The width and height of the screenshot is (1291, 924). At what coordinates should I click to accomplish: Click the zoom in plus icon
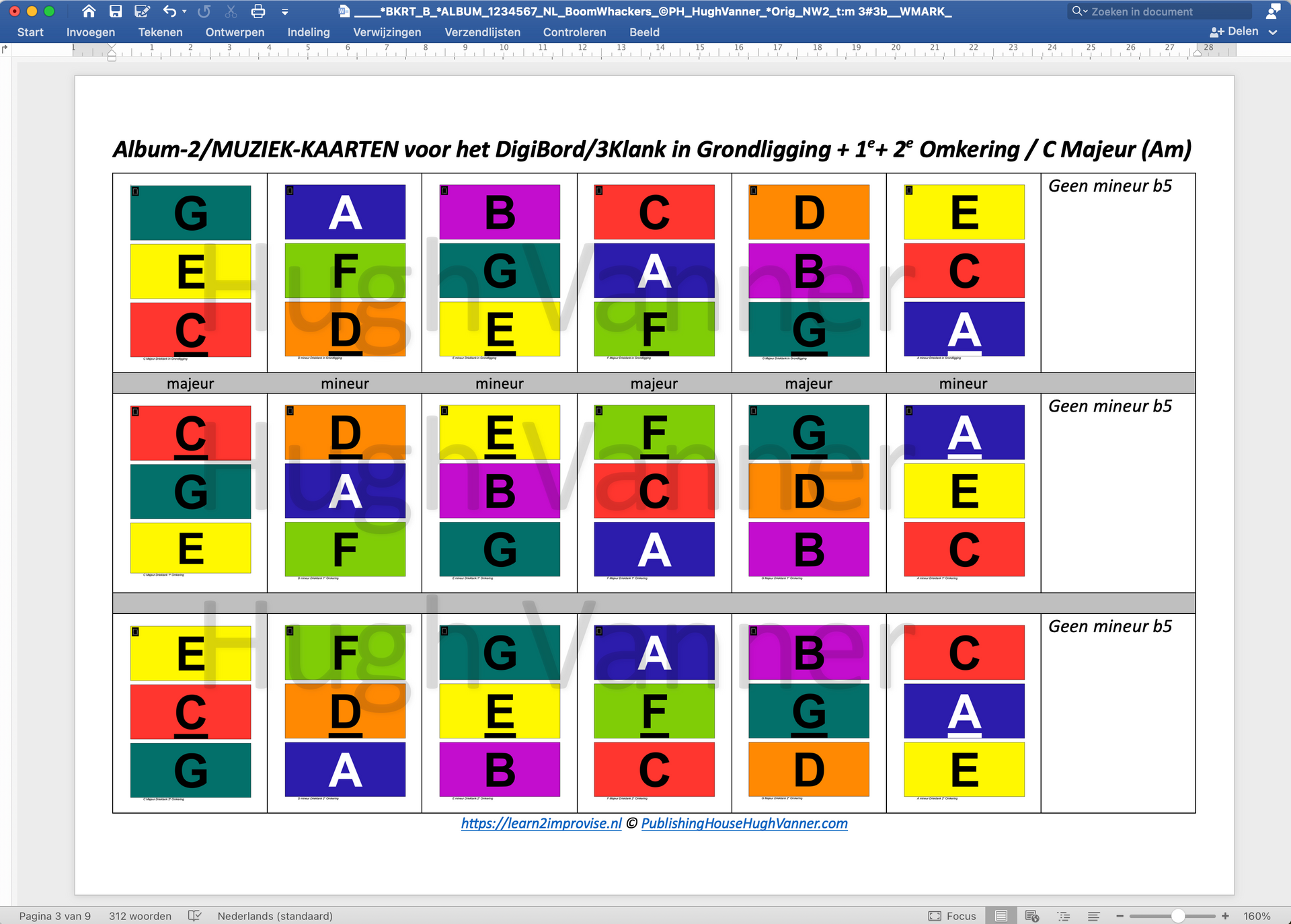[1225, 916]
